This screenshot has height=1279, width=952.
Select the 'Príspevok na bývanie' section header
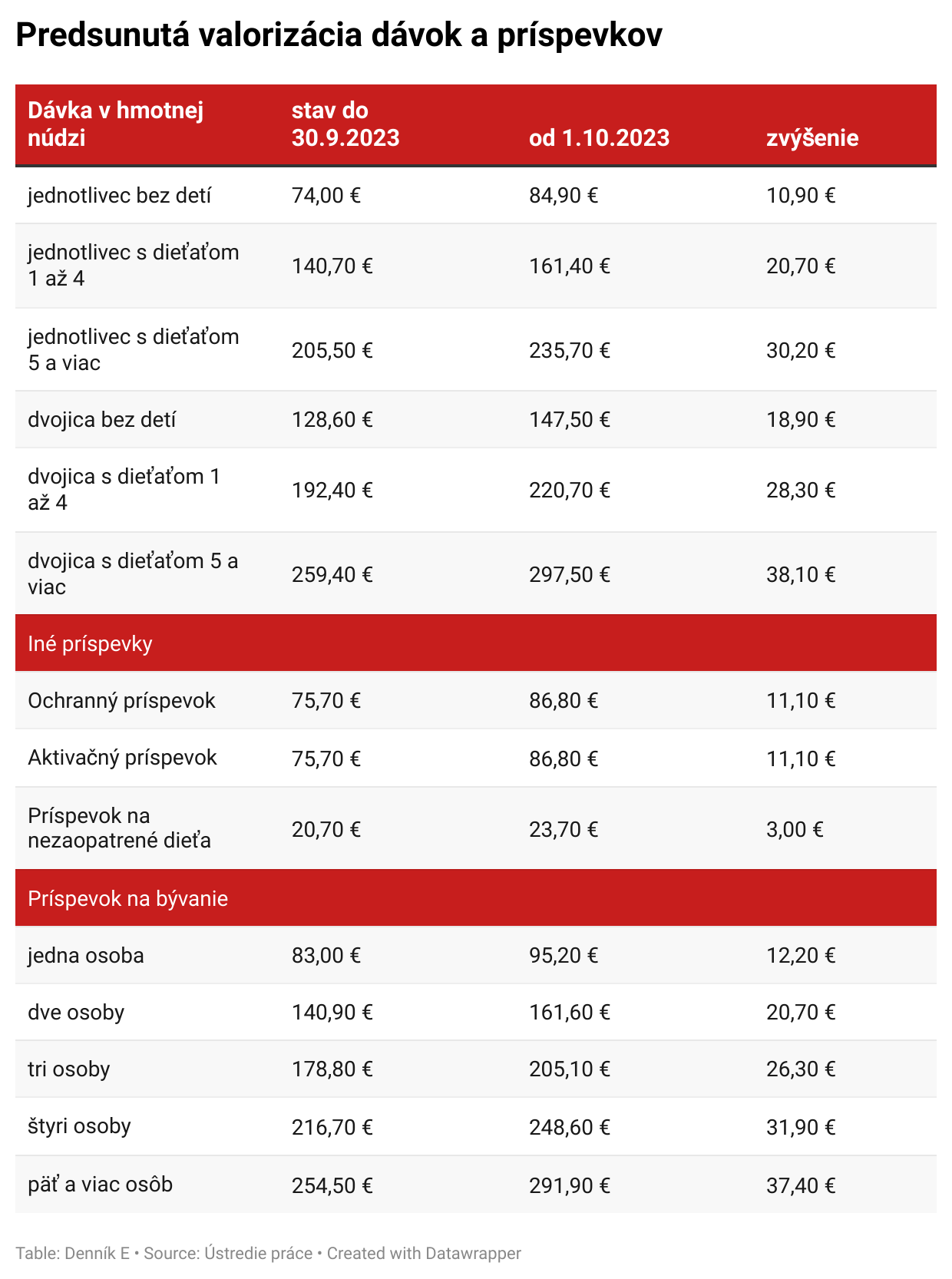tap(128, 898)
